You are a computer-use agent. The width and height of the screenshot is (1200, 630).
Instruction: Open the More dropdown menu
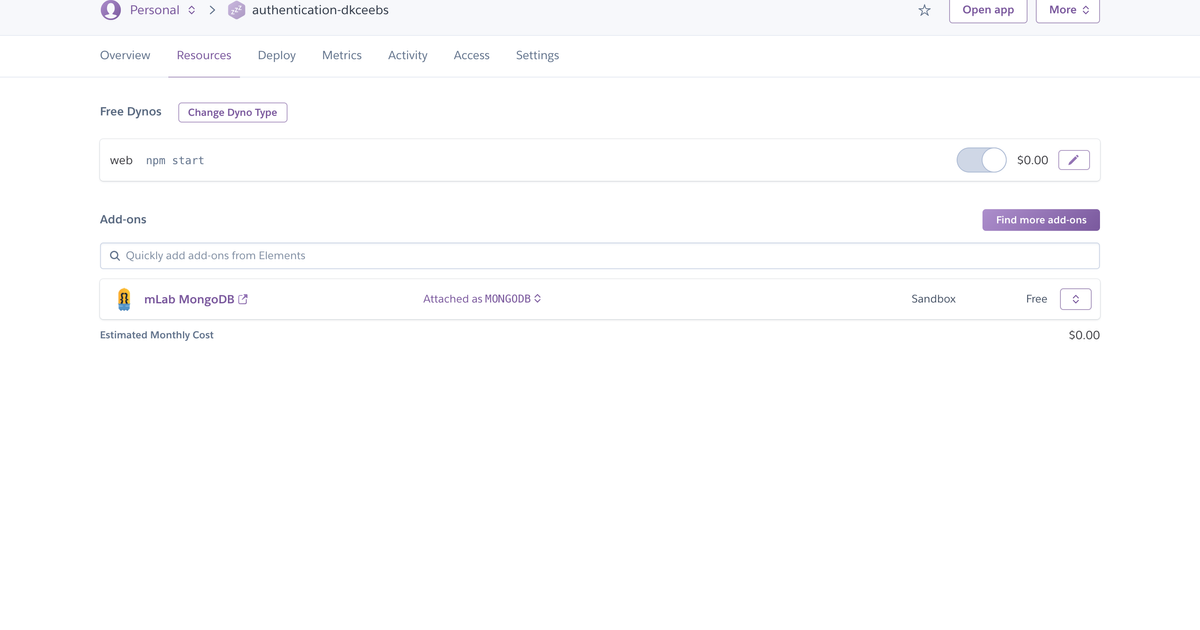pyautogui.click(x=1067, y=10)
